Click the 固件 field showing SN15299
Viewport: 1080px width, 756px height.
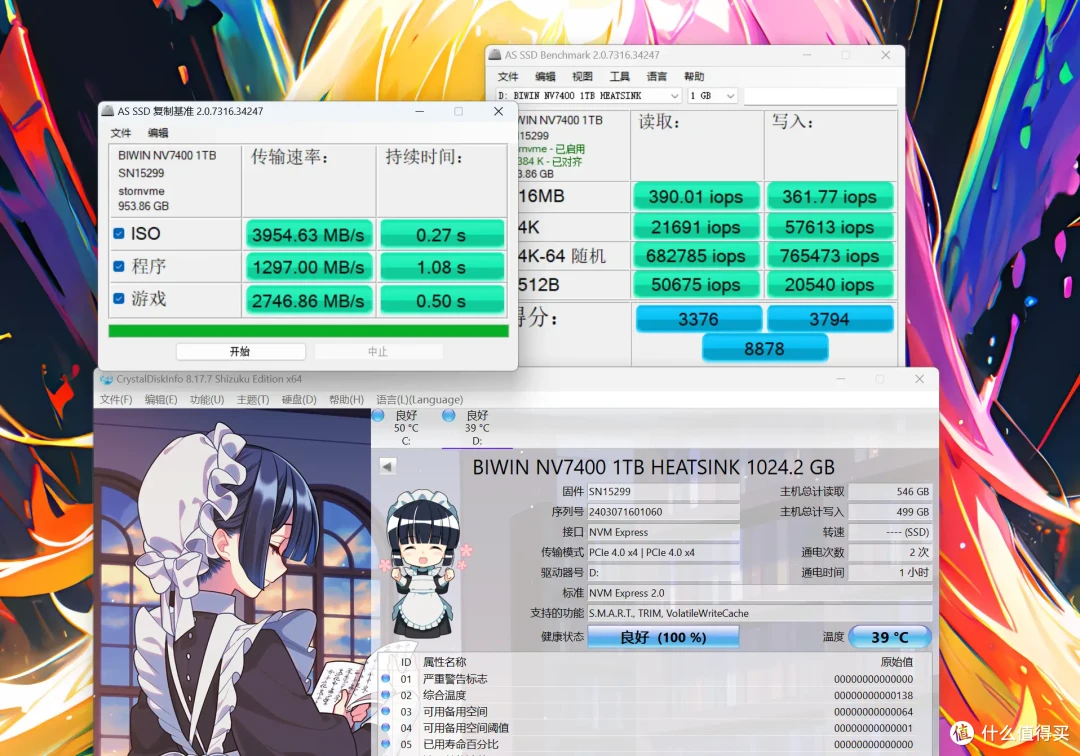(663, 492)
